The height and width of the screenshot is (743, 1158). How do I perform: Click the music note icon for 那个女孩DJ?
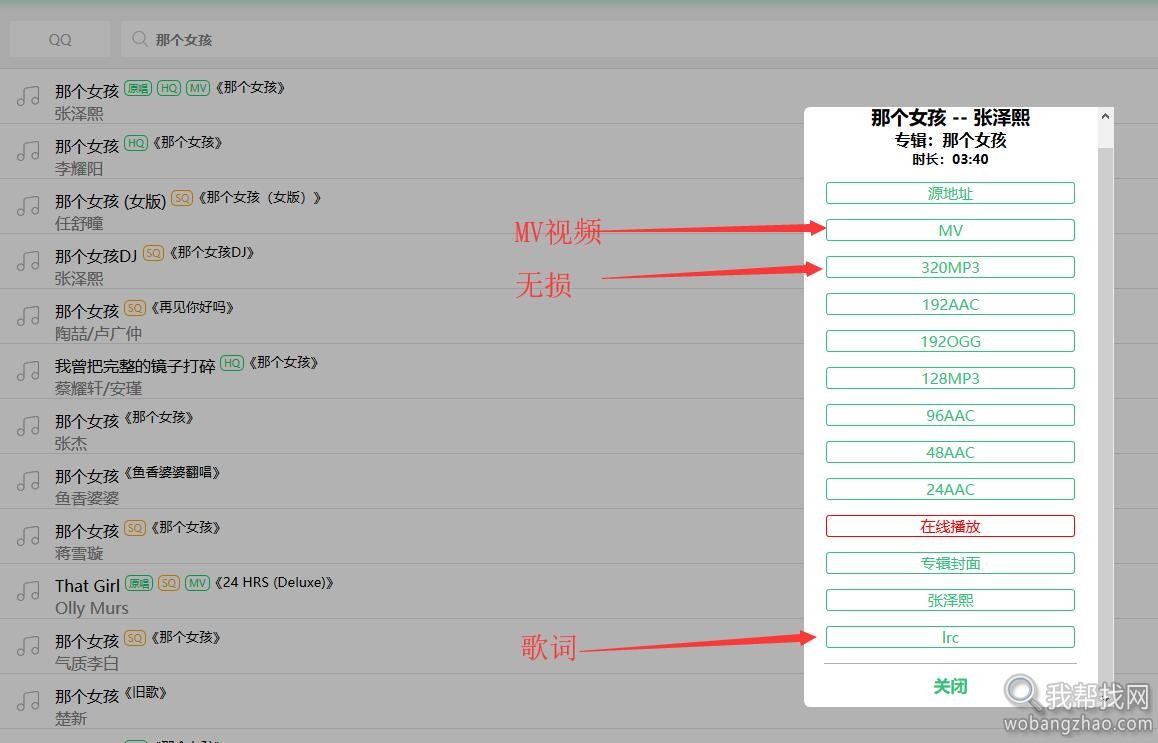[28, 261]
